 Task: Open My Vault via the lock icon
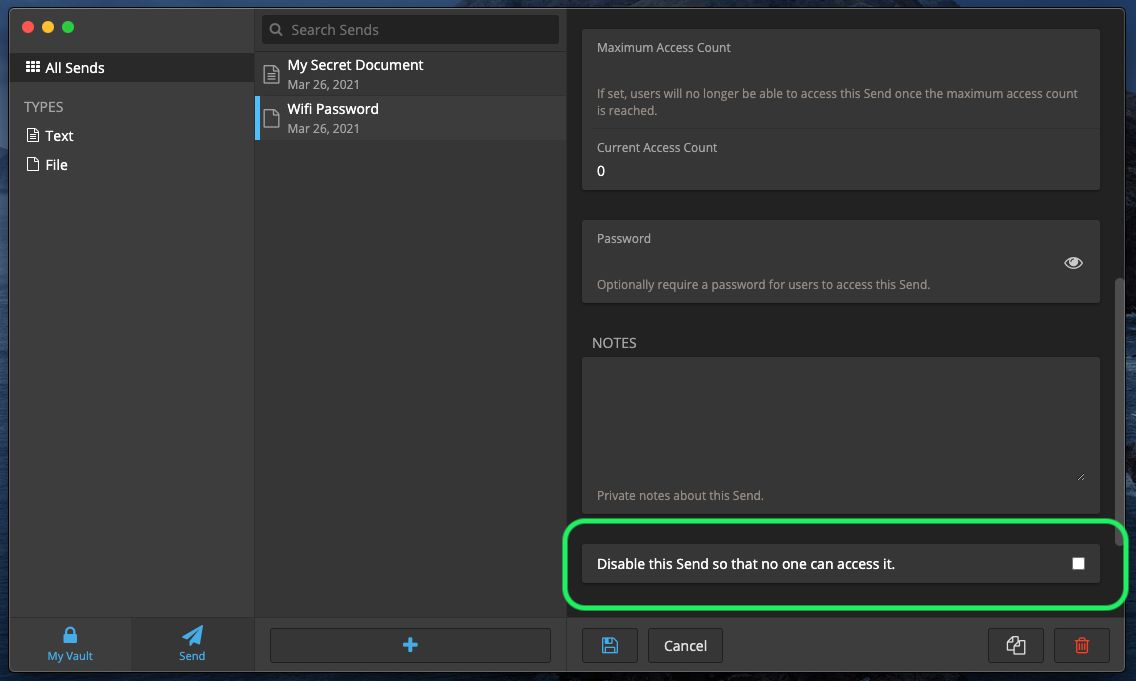(70, 644)
